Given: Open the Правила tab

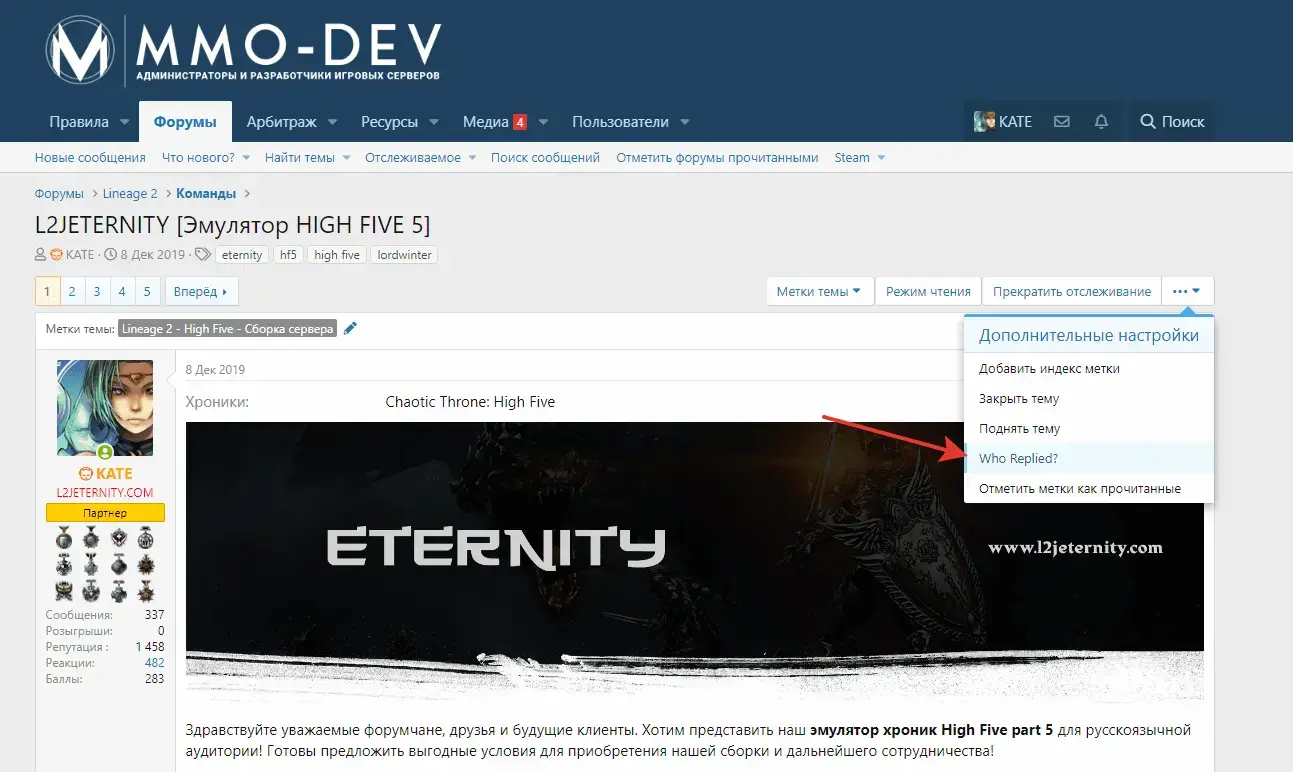Looking at the screenshot, I should [79, 122].
